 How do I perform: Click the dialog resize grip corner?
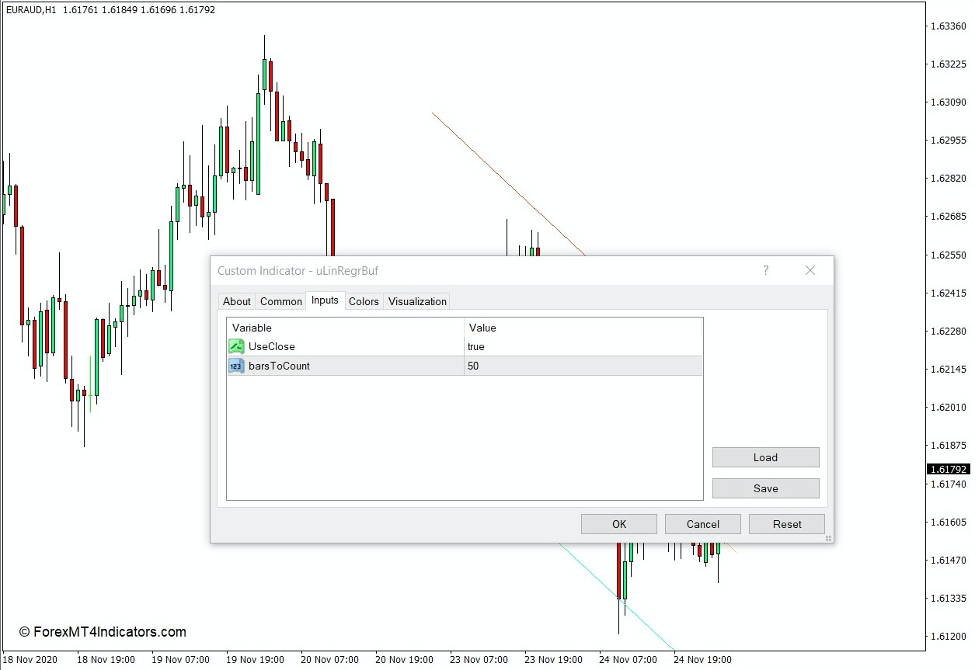coord(831,540)
